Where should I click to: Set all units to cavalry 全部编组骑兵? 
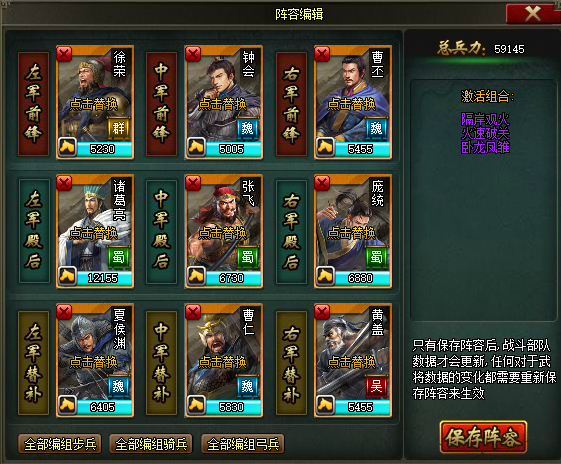point(151,444)
